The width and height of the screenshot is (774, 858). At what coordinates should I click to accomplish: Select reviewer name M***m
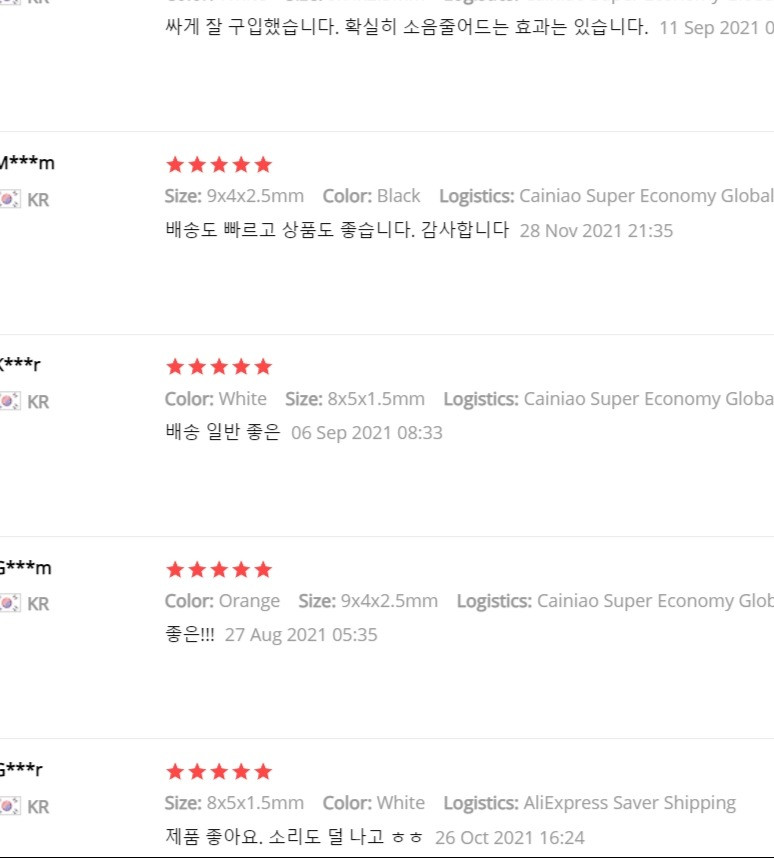pos(27,163)
